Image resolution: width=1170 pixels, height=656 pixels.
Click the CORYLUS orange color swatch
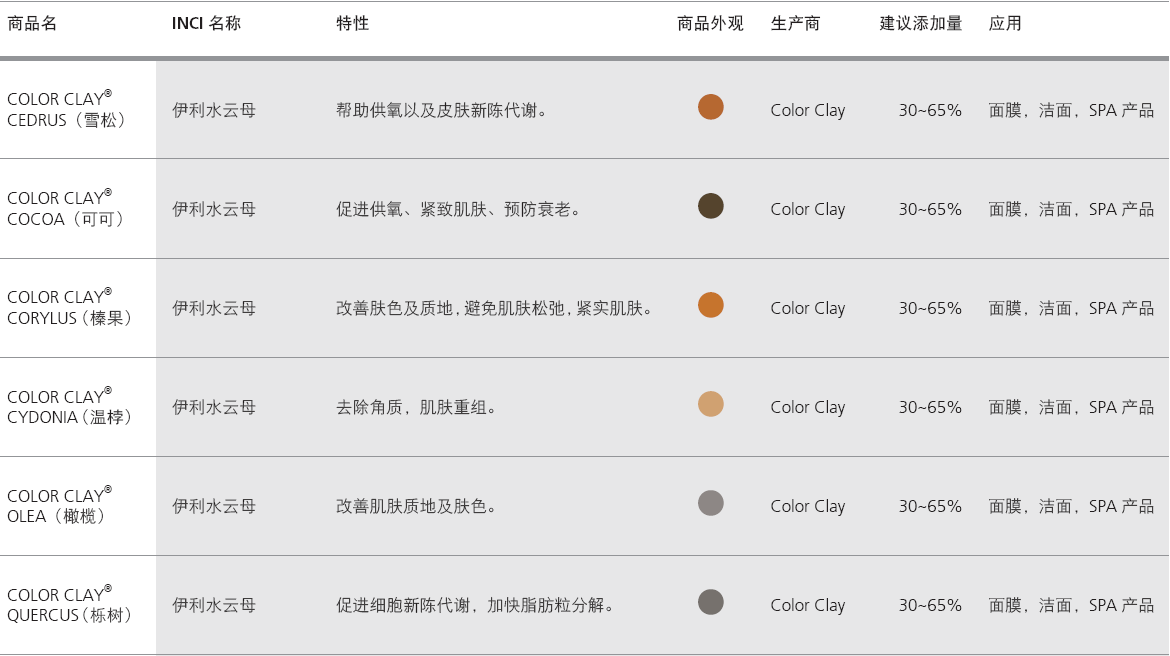(x=710, y=305)
